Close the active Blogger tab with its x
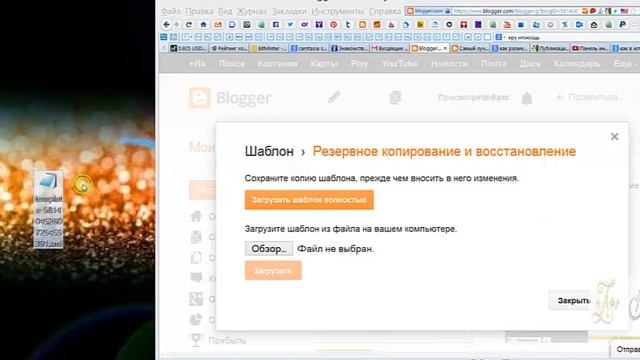The width and height of the screenshot is (640, 360). pos(445,48)
